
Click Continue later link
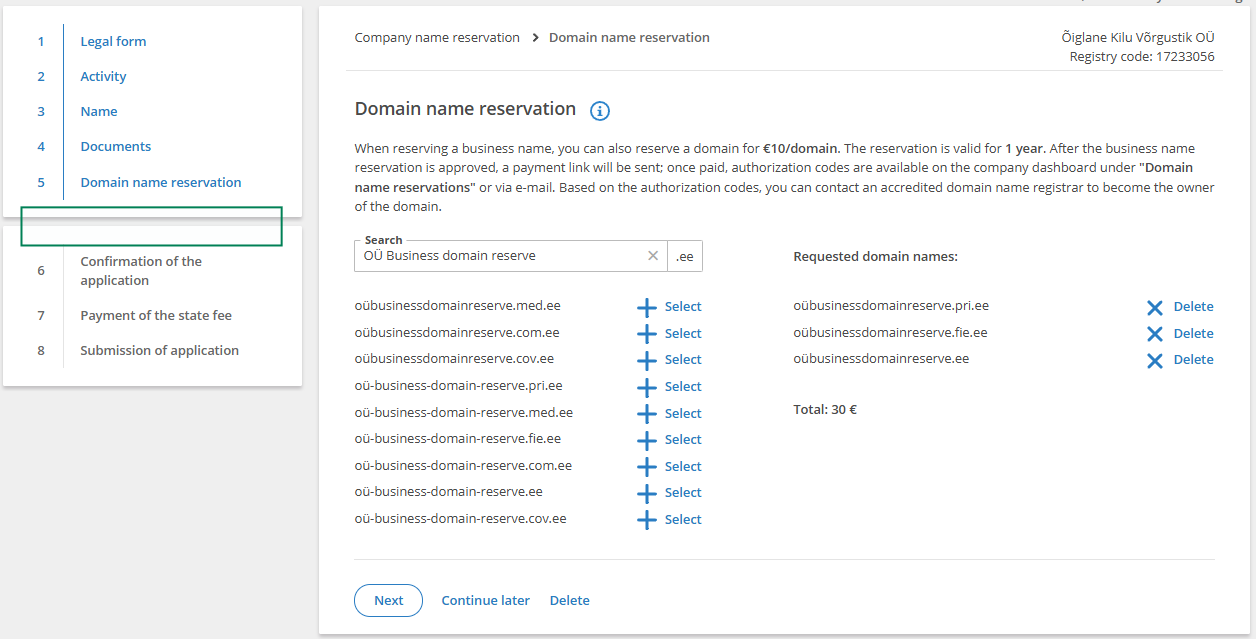(486, 601)
